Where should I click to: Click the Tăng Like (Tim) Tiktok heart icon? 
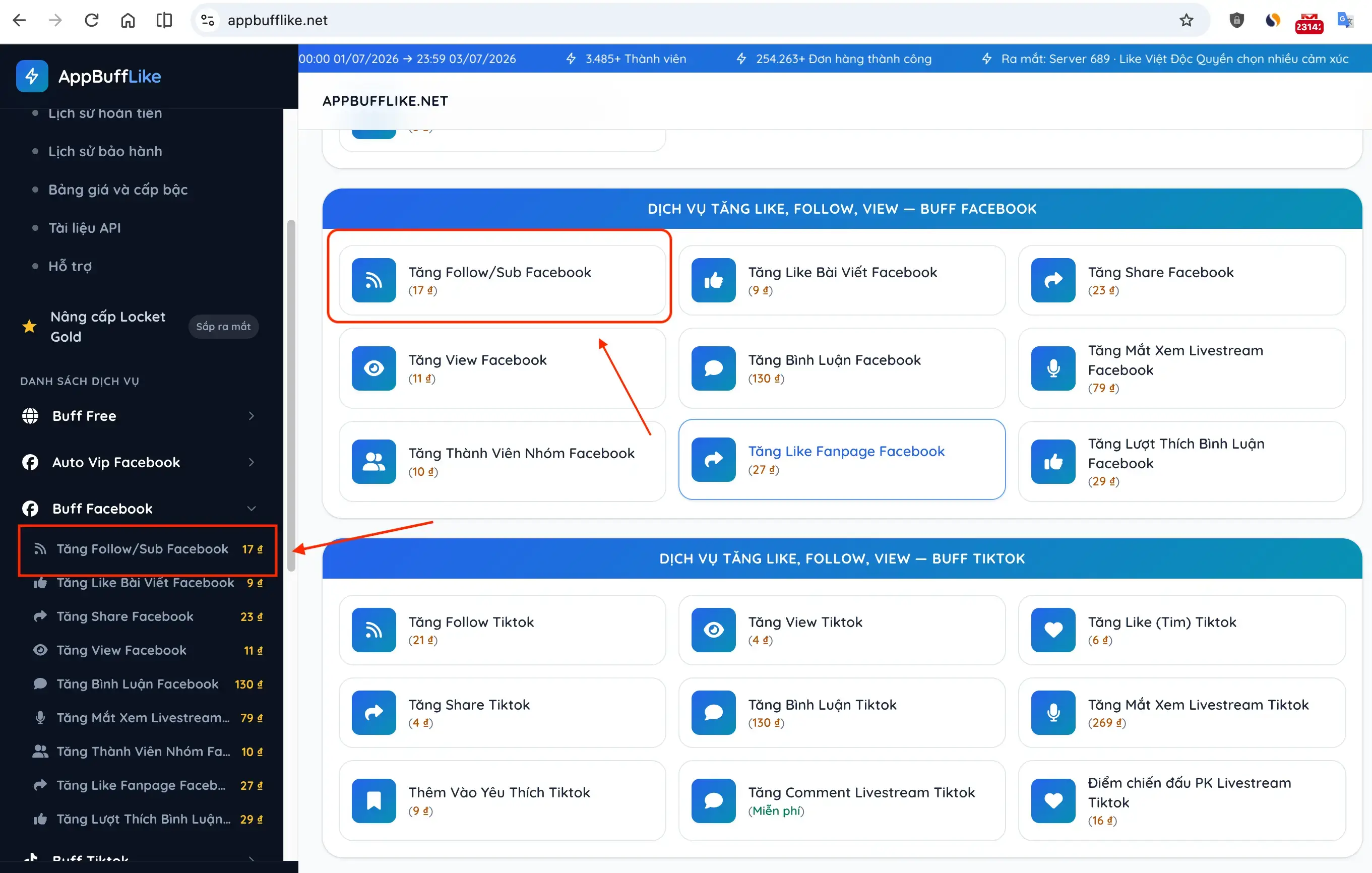1053,630
